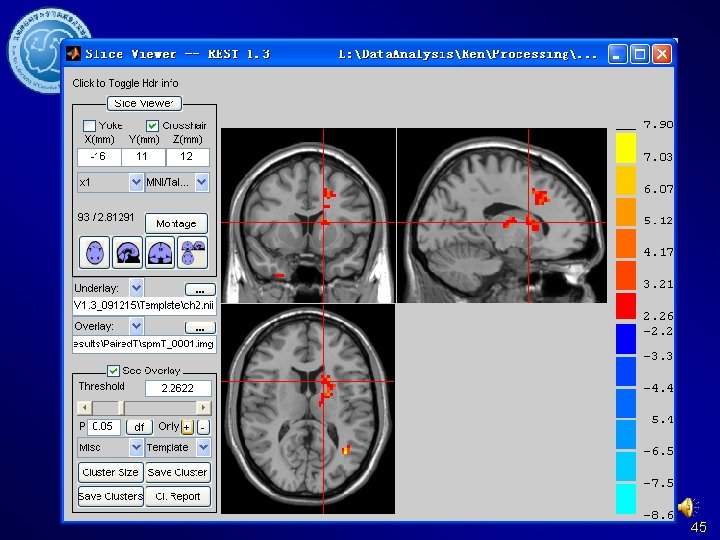Browse for Underlay file with ... button
This screenshot has height=540, width=720.
200,290
